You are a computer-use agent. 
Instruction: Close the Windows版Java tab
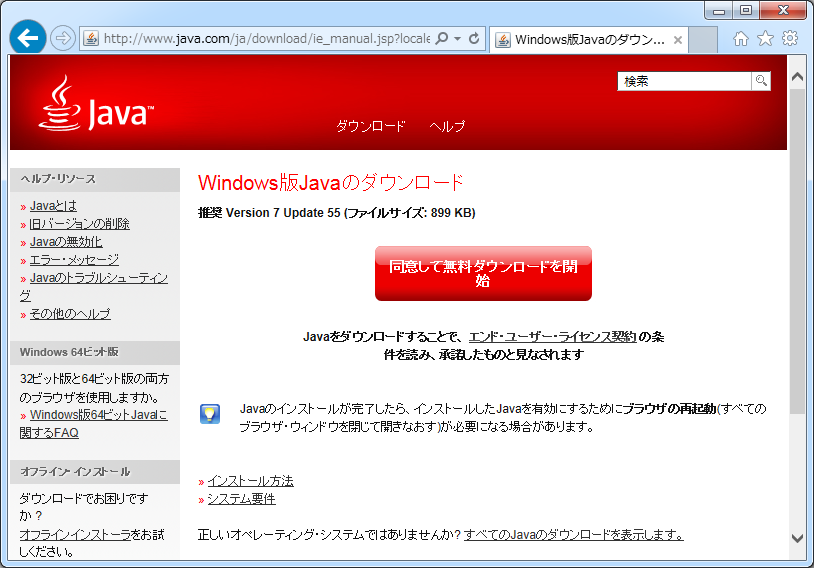click(x=677, y=40)
